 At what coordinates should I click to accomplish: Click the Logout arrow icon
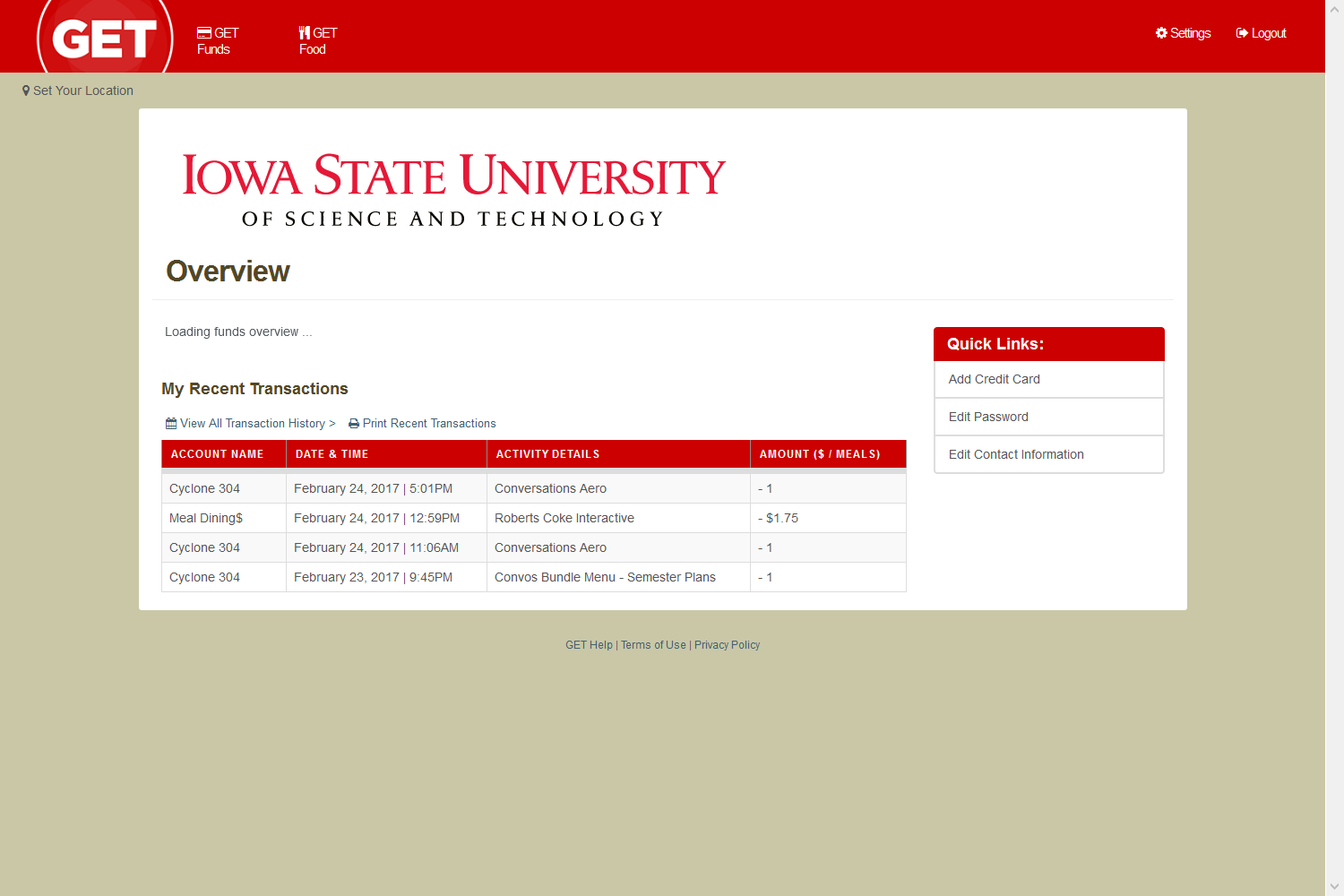tap(1242, 33)
